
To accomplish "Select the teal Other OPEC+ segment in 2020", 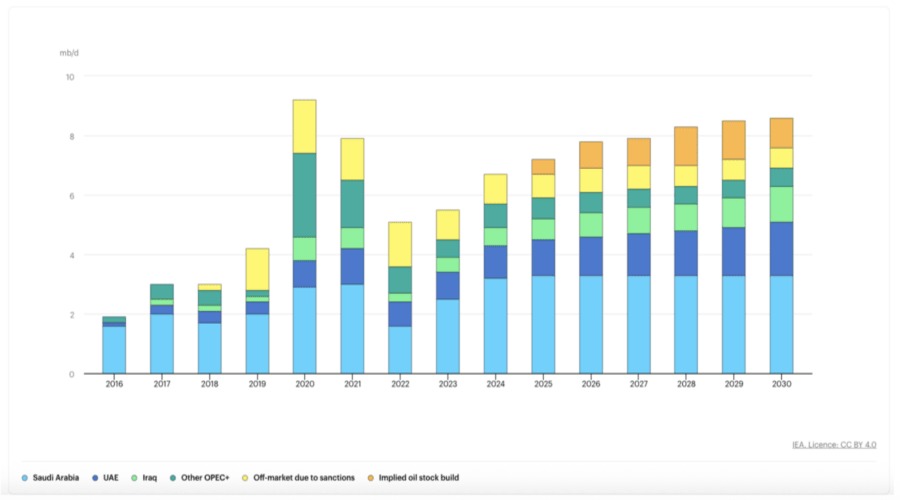I will point(304,195).
